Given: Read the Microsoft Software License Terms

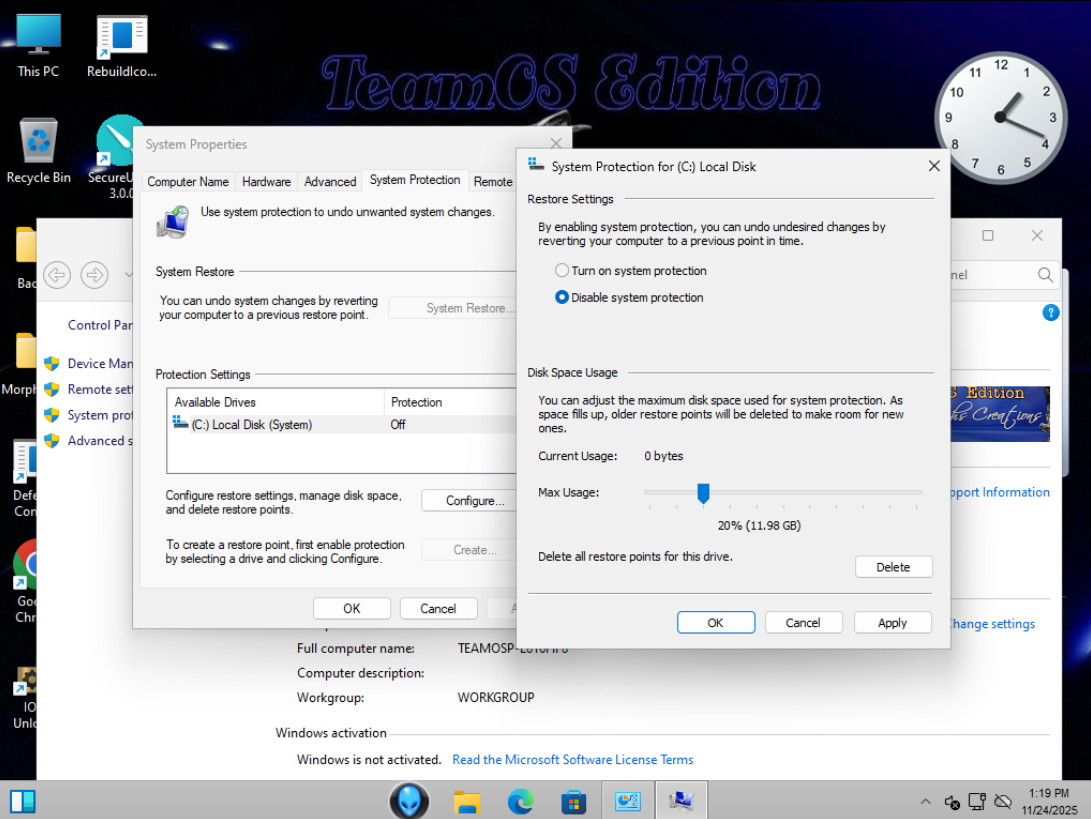Looking at the screenshot, I should [573, 759].
